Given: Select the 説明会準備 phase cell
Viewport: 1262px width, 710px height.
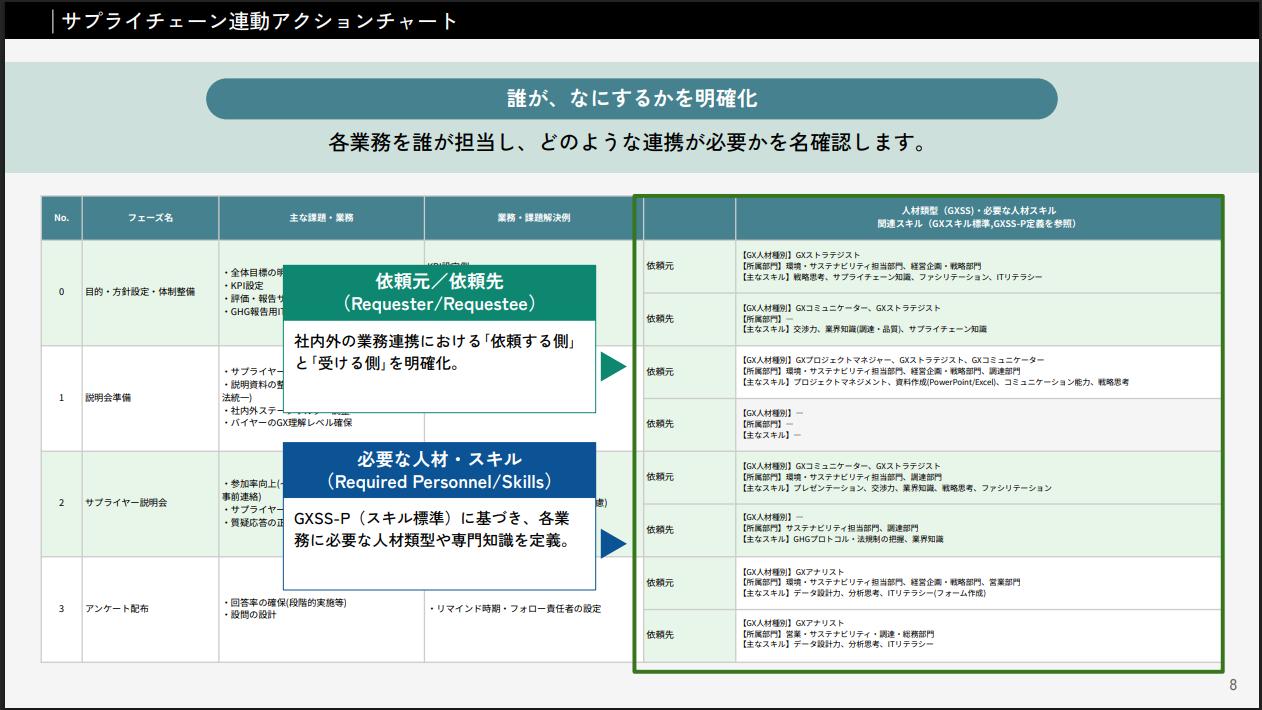Looking at the screenshot, I should tap(108, 397).
